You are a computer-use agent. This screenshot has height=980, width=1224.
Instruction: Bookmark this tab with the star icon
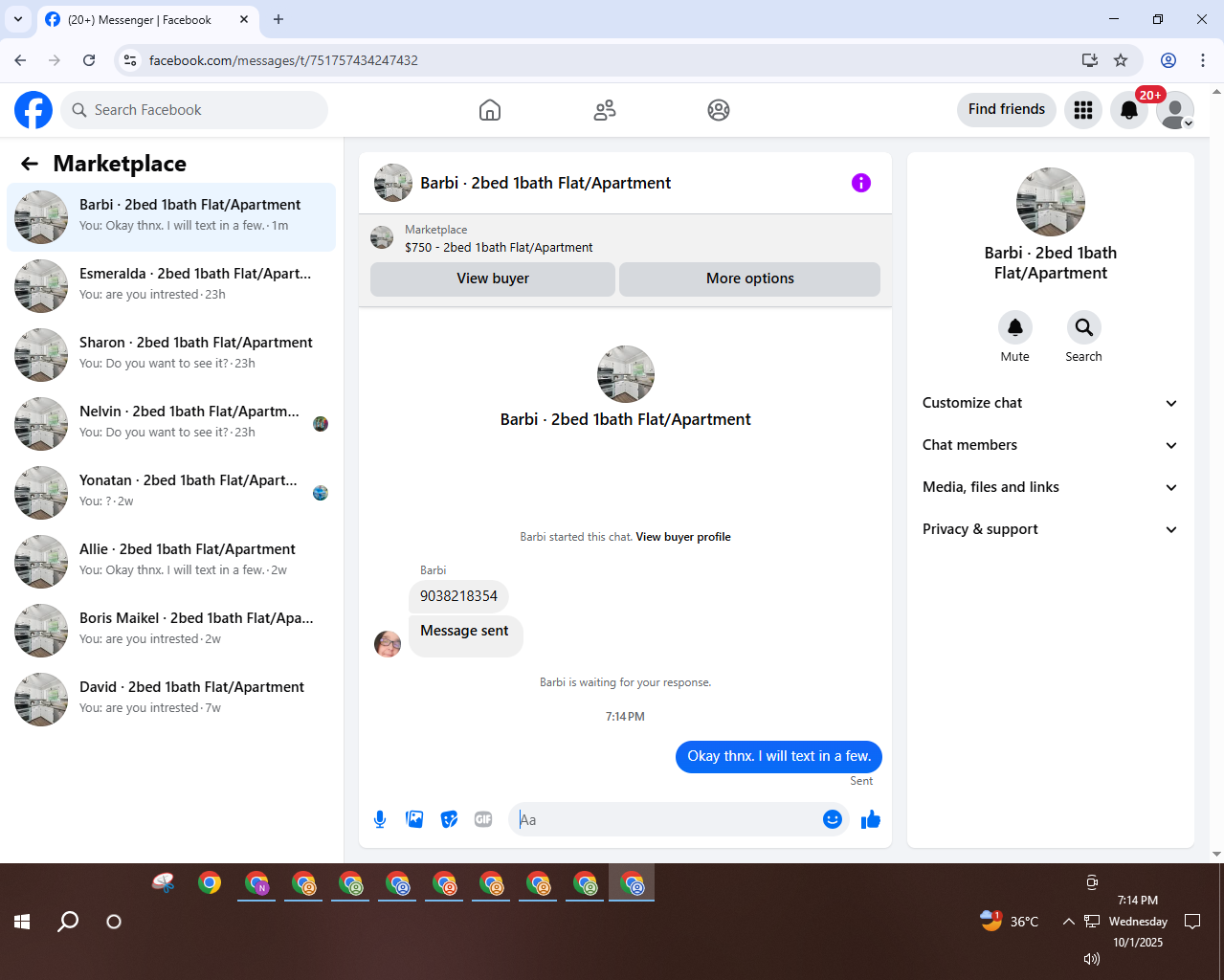pos(1121,60)
